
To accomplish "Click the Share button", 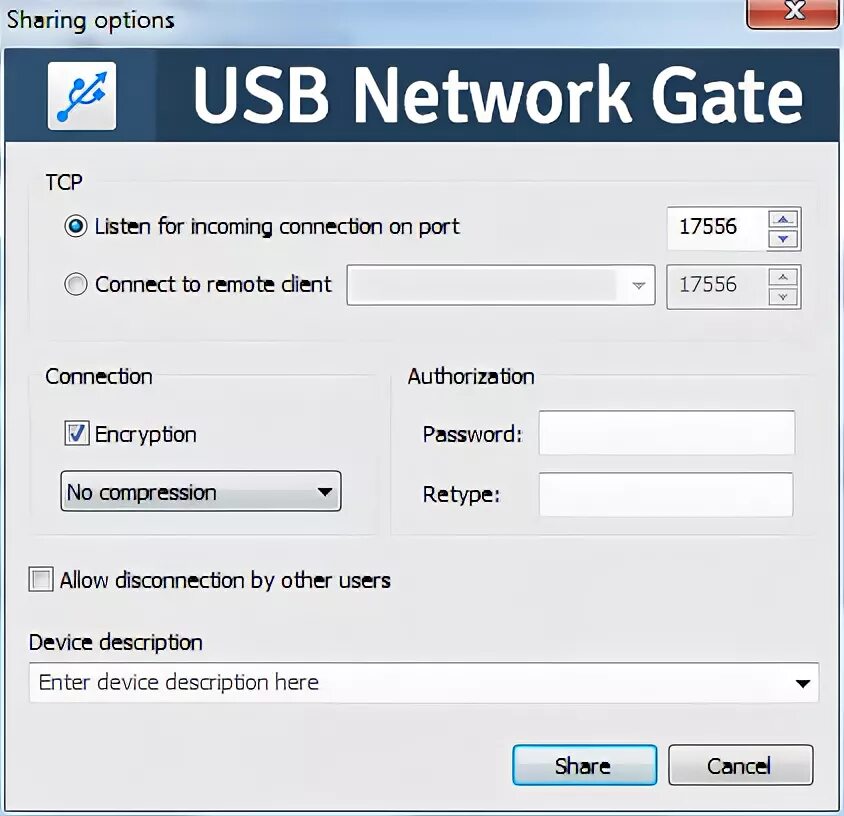I will [x=585, y=765].
